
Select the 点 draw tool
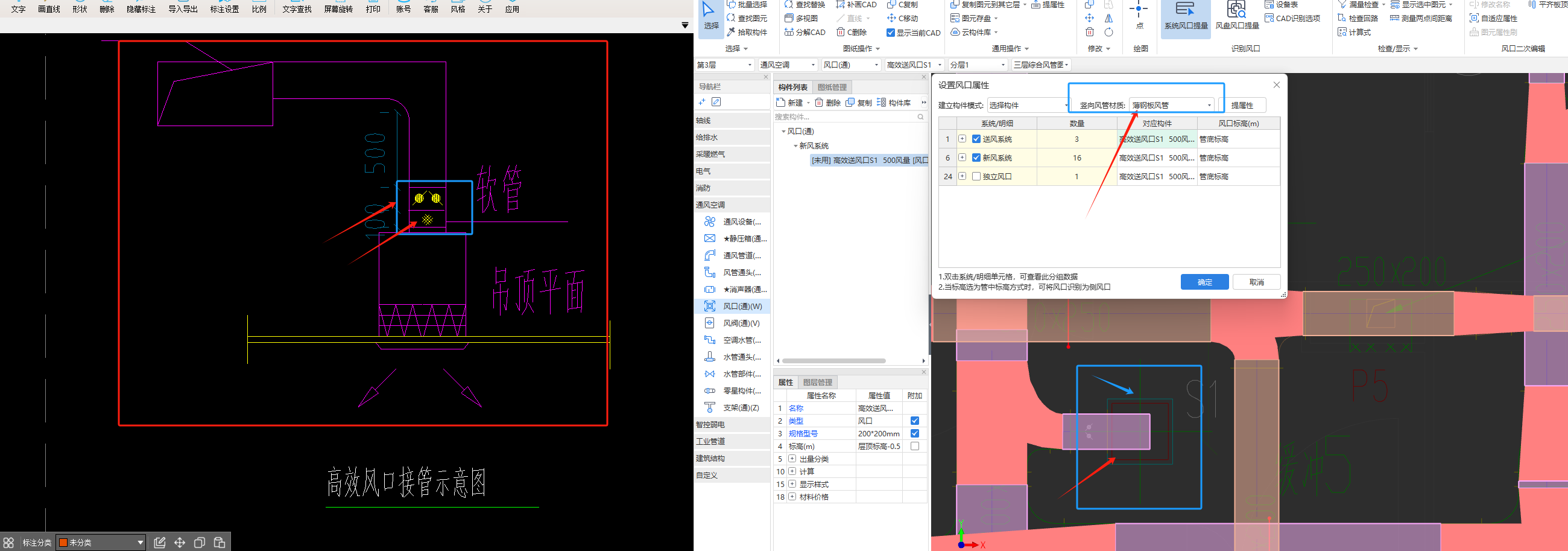[x=1139, y=16]
